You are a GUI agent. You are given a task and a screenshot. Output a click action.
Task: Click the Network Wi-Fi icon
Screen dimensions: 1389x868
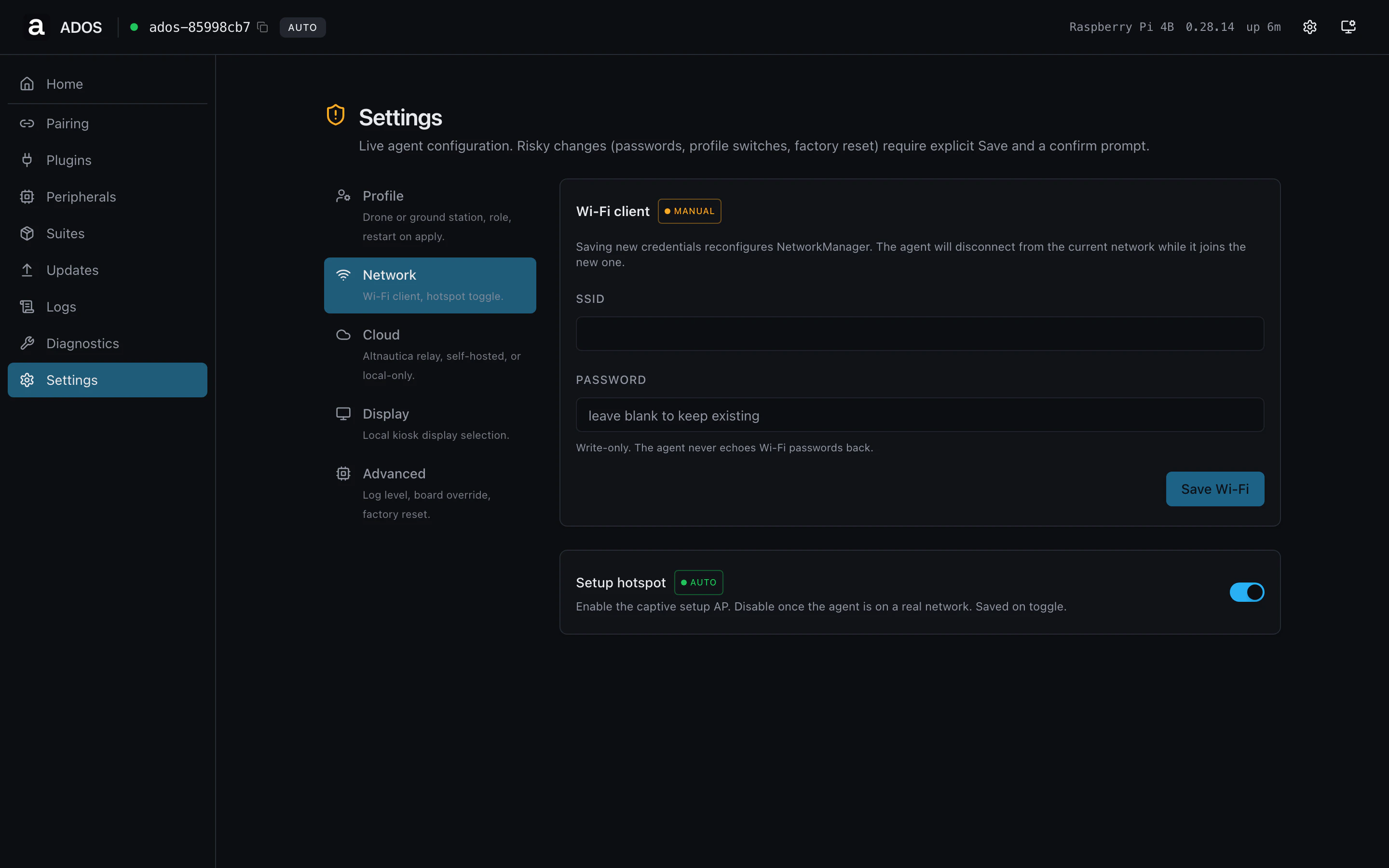[x=343, y=275]
